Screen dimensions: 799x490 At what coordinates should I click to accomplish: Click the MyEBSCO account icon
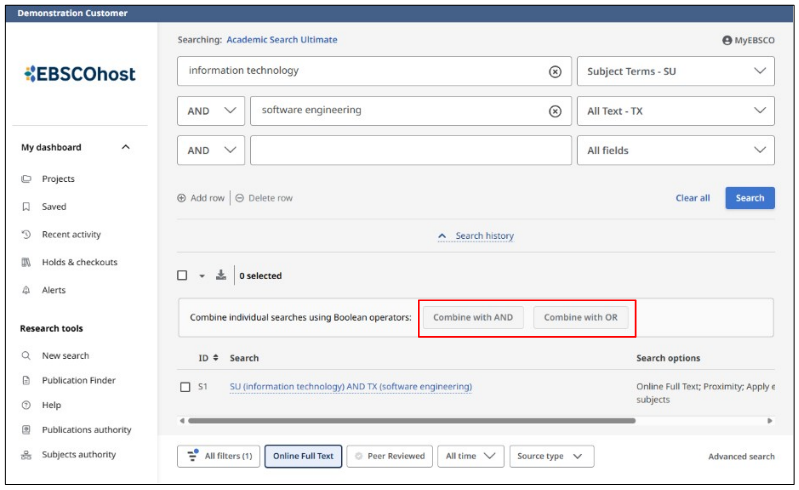tap(727, 40)
